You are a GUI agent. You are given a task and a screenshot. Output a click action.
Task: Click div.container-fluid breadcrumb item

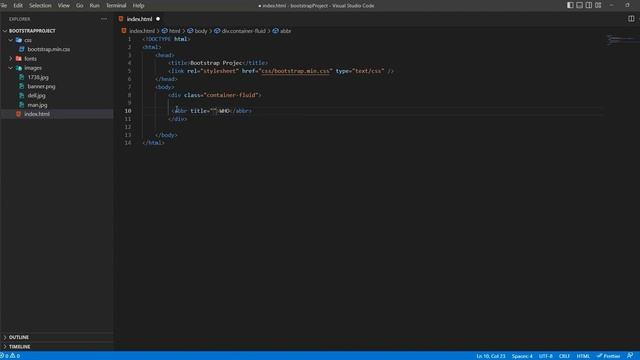pyautogui.click(x=243, y=31)
